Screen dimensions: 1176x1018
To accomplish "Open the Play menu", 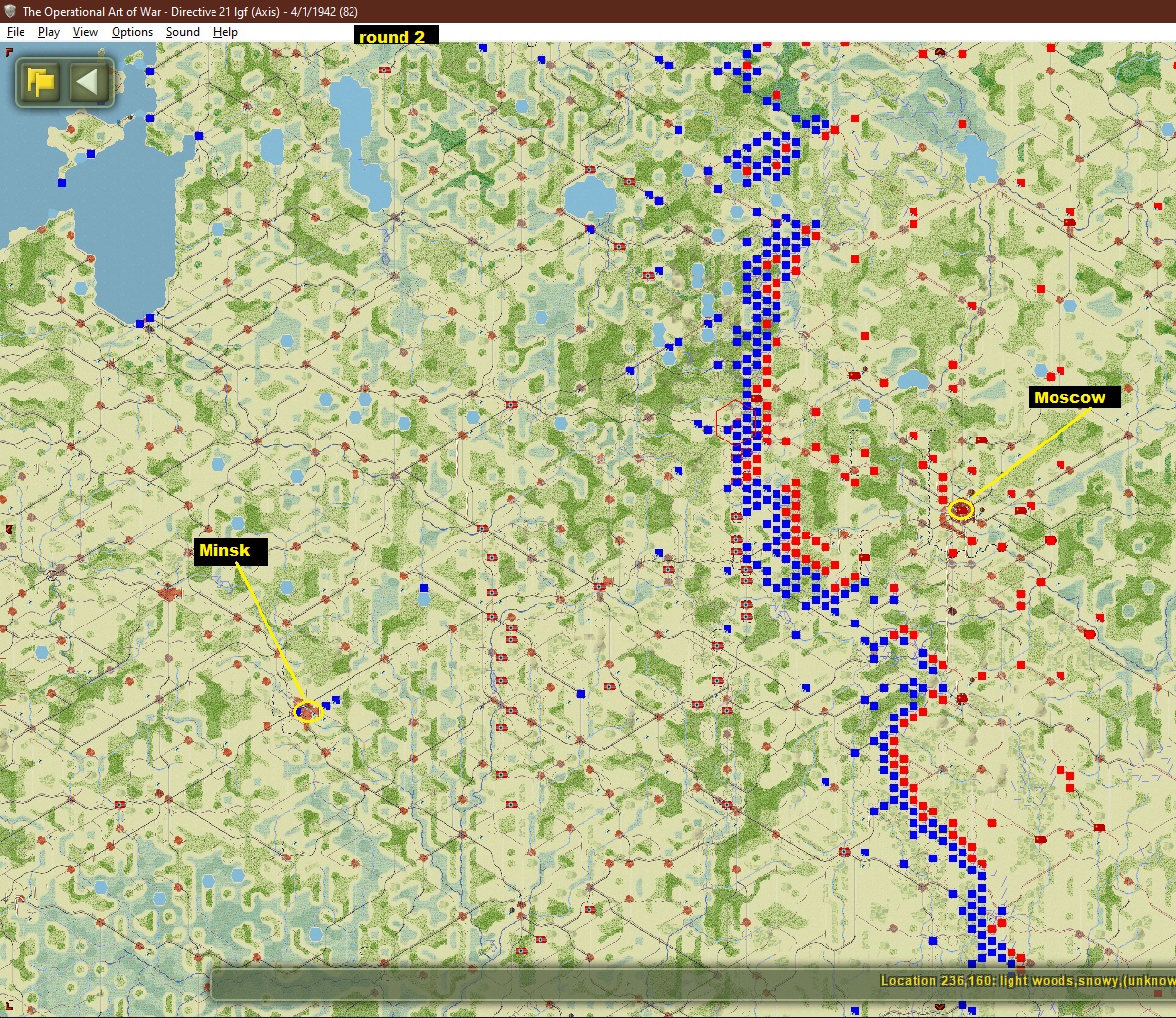I will (x=49, y=32).
